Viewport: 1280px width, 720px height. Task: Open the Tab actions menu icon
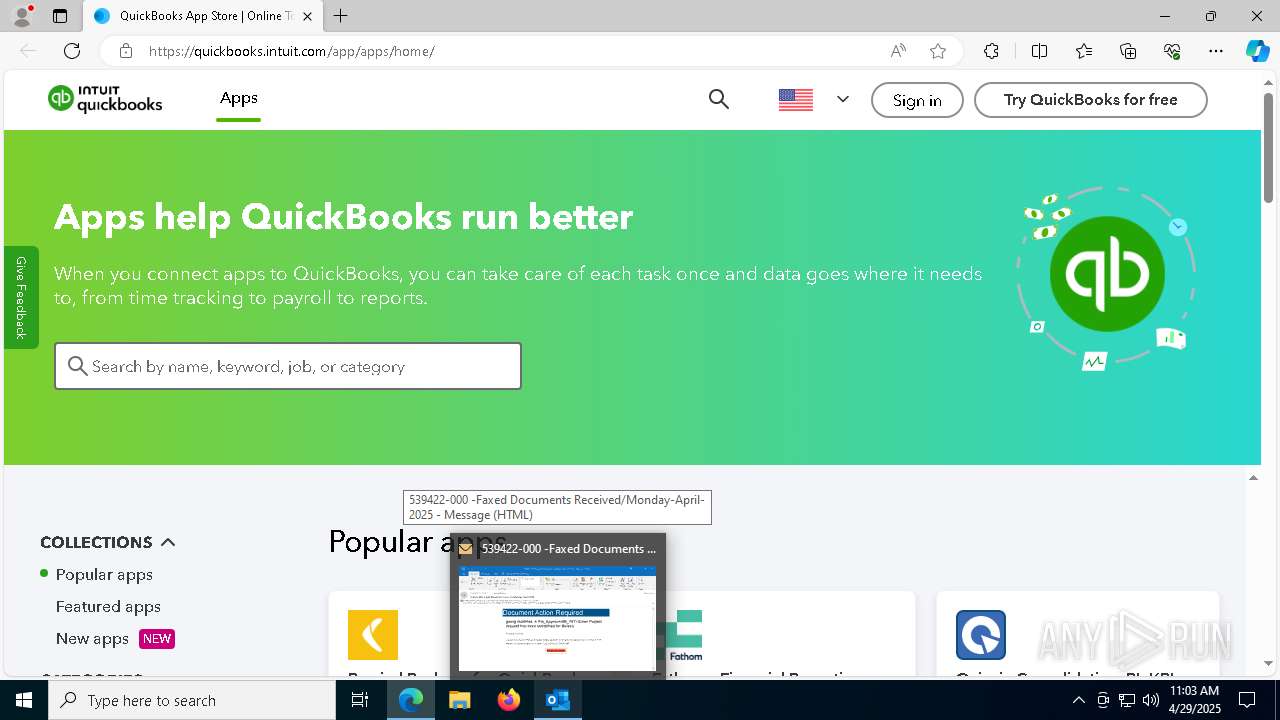coord(60,16)
